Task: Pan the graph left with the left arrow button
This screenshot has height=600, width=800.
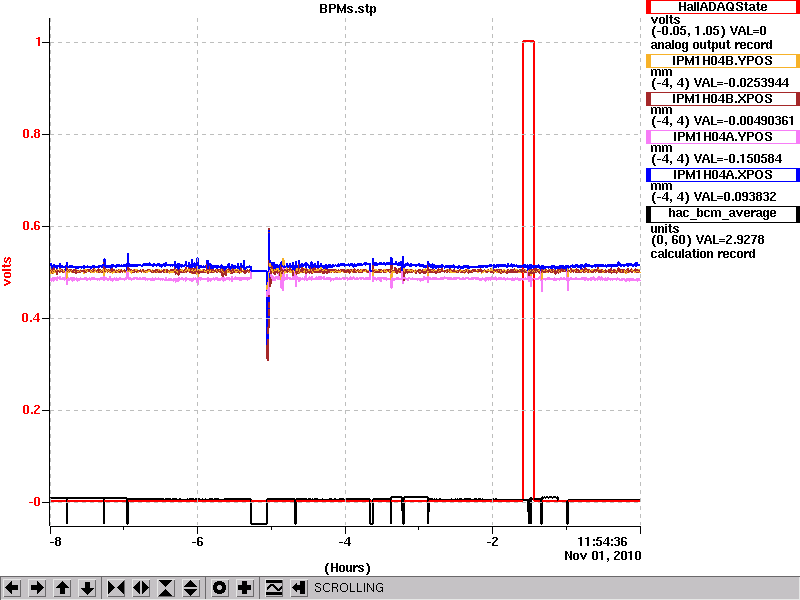Action: [12, 588]
